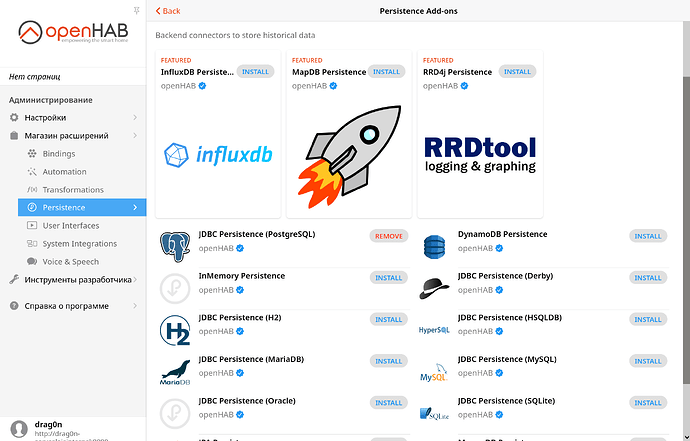Install JDBC Persistence (H2)

pyautogui.click(x=389, y=320)
